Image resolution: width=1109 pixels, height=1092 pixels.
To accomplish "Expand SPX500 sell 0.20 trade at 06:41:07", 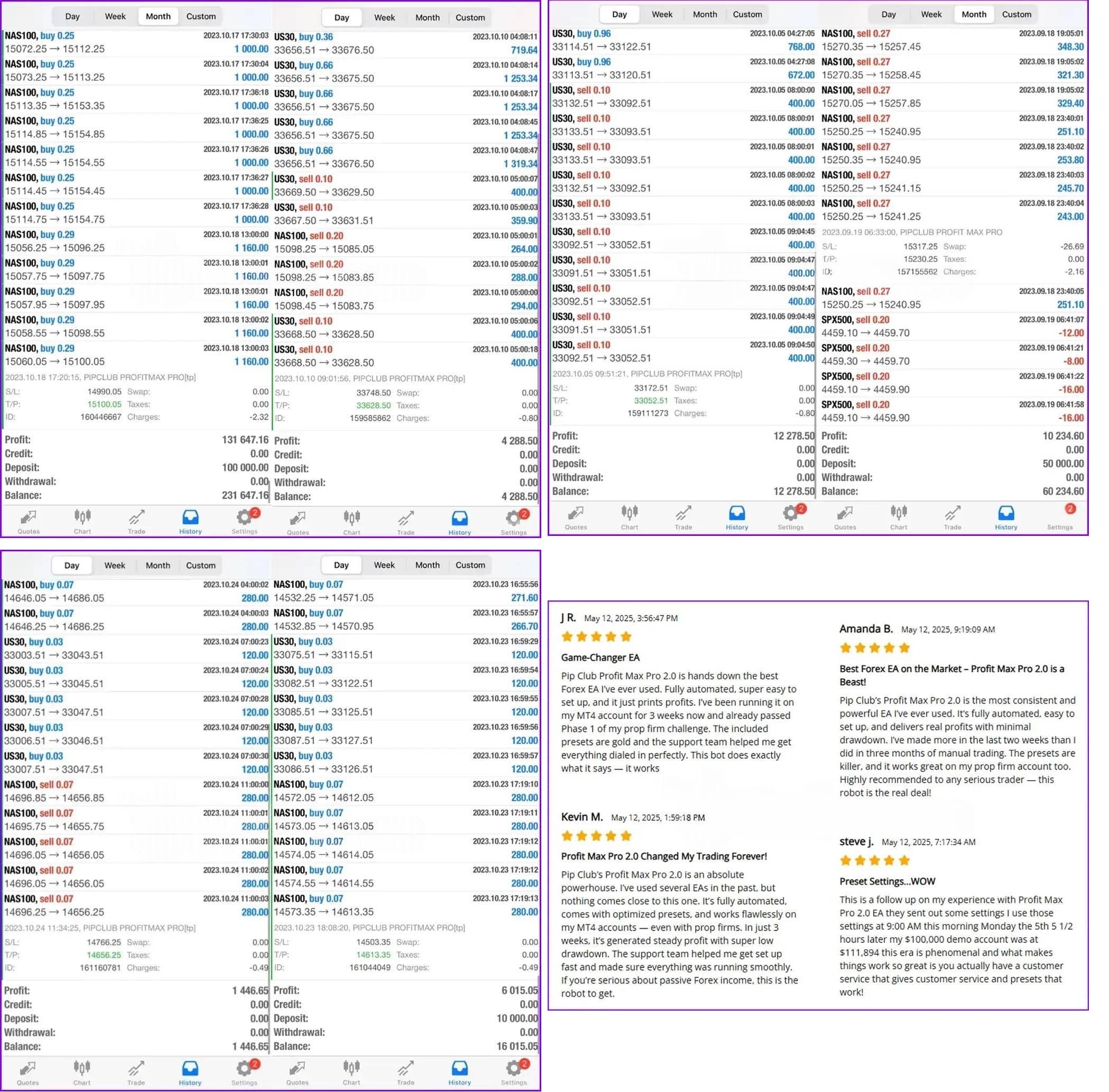I will [x=952, y=326].
